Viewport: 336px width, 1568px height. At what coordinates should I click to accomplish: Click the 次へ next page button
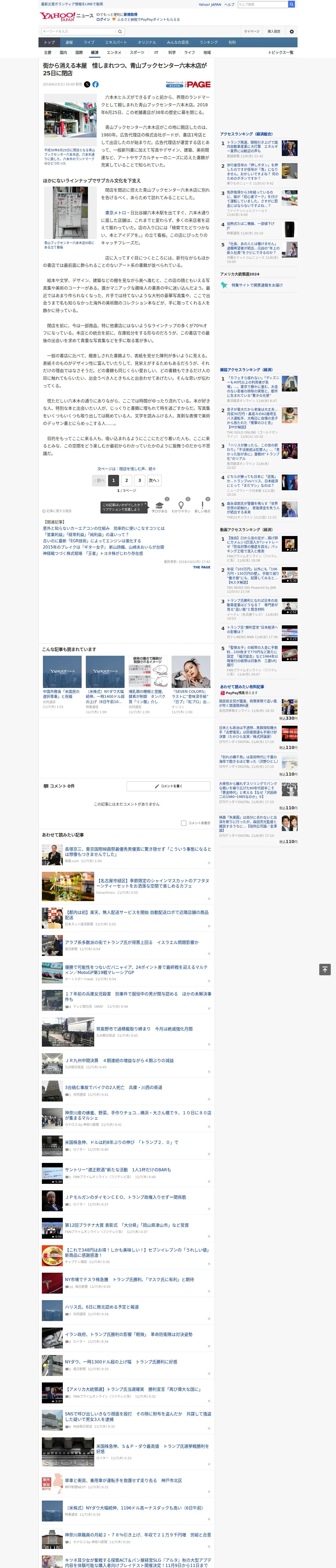(x=154, y=480)
